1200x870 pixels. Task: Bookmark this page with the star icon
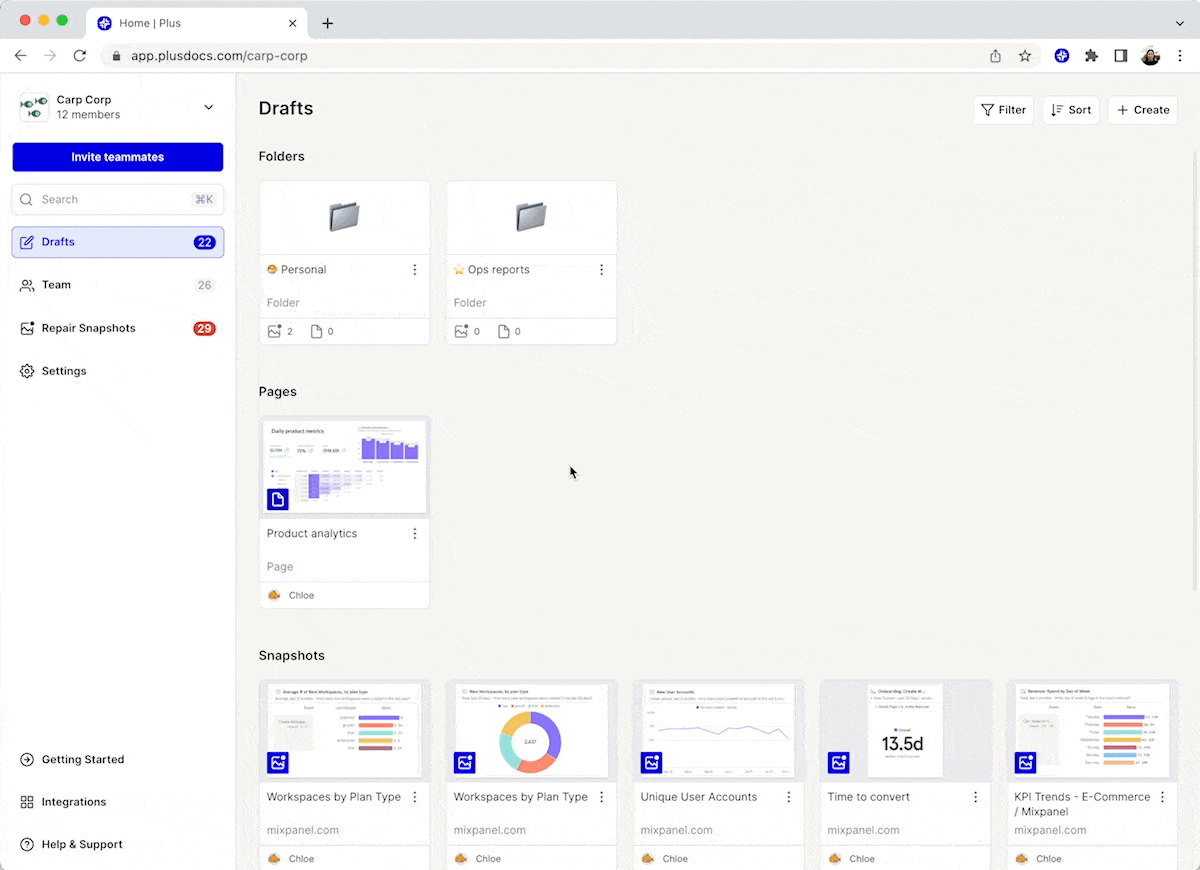click(1025, 56)
